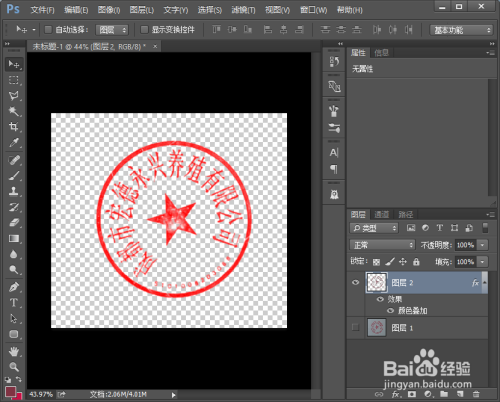This screenshot has height=402, width=500.
Task: Open opacity slider dropdown arrow
Action: pos(483,245)
